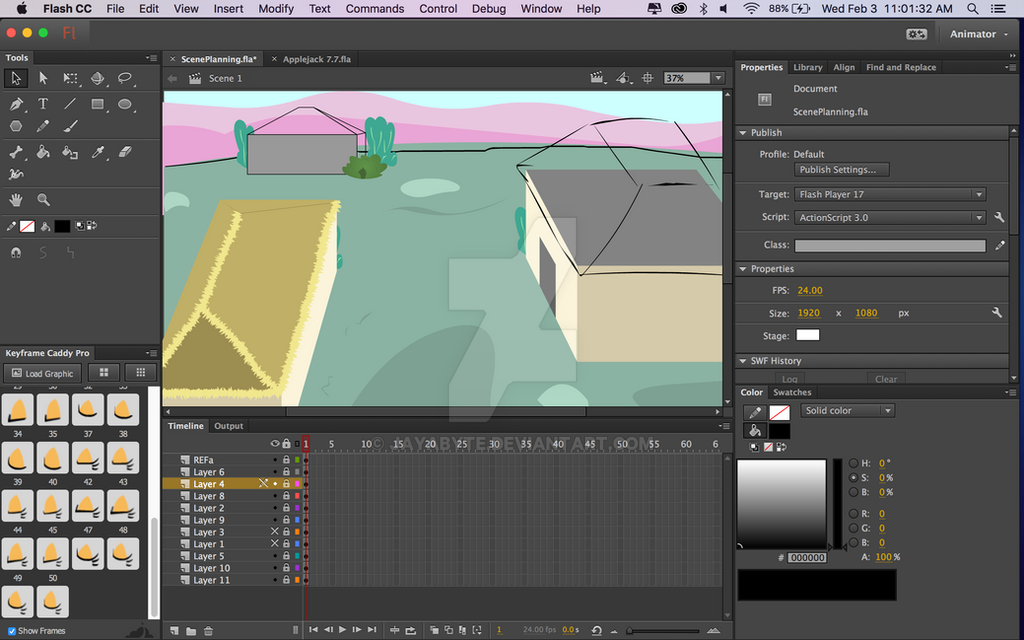Click the black fill color swatch in Tools
Viewport: 1024px width, 640px height.
(62, 226)
